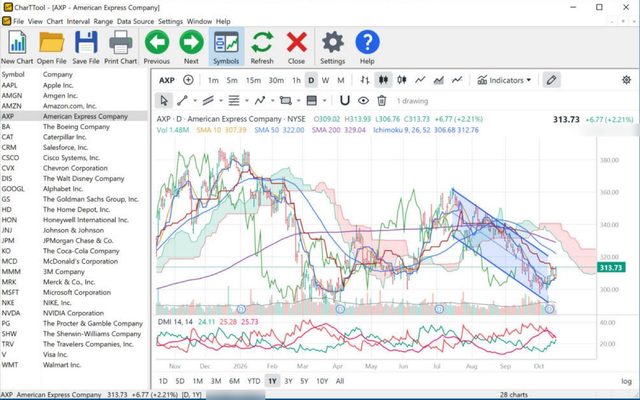Open the Window menu
The height and width of the screenshot is (400, 640).
click(x=199, y=21)
